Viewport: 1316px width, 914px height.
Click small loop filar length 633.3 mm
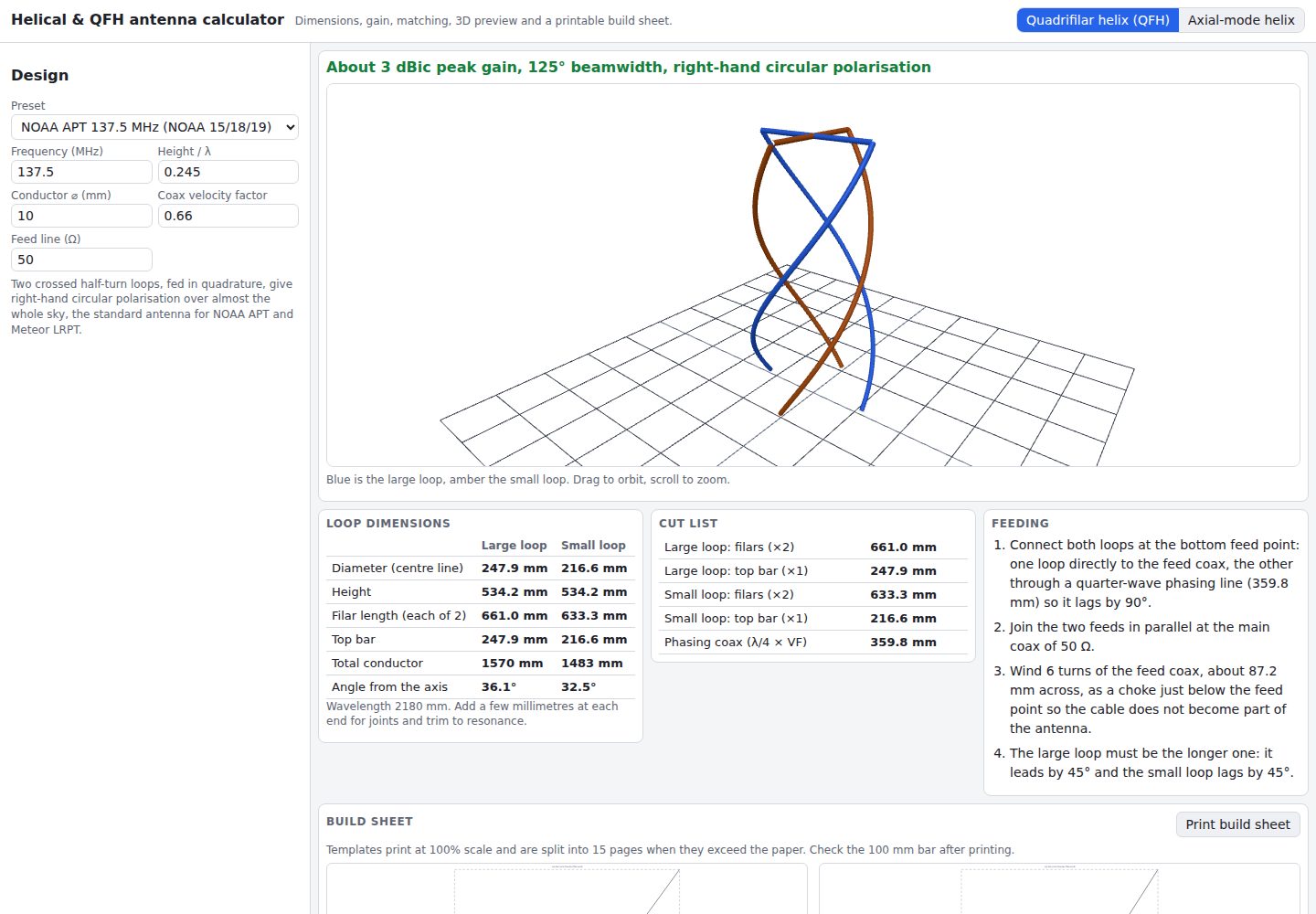pyautogui.click(x=594, y=615)
